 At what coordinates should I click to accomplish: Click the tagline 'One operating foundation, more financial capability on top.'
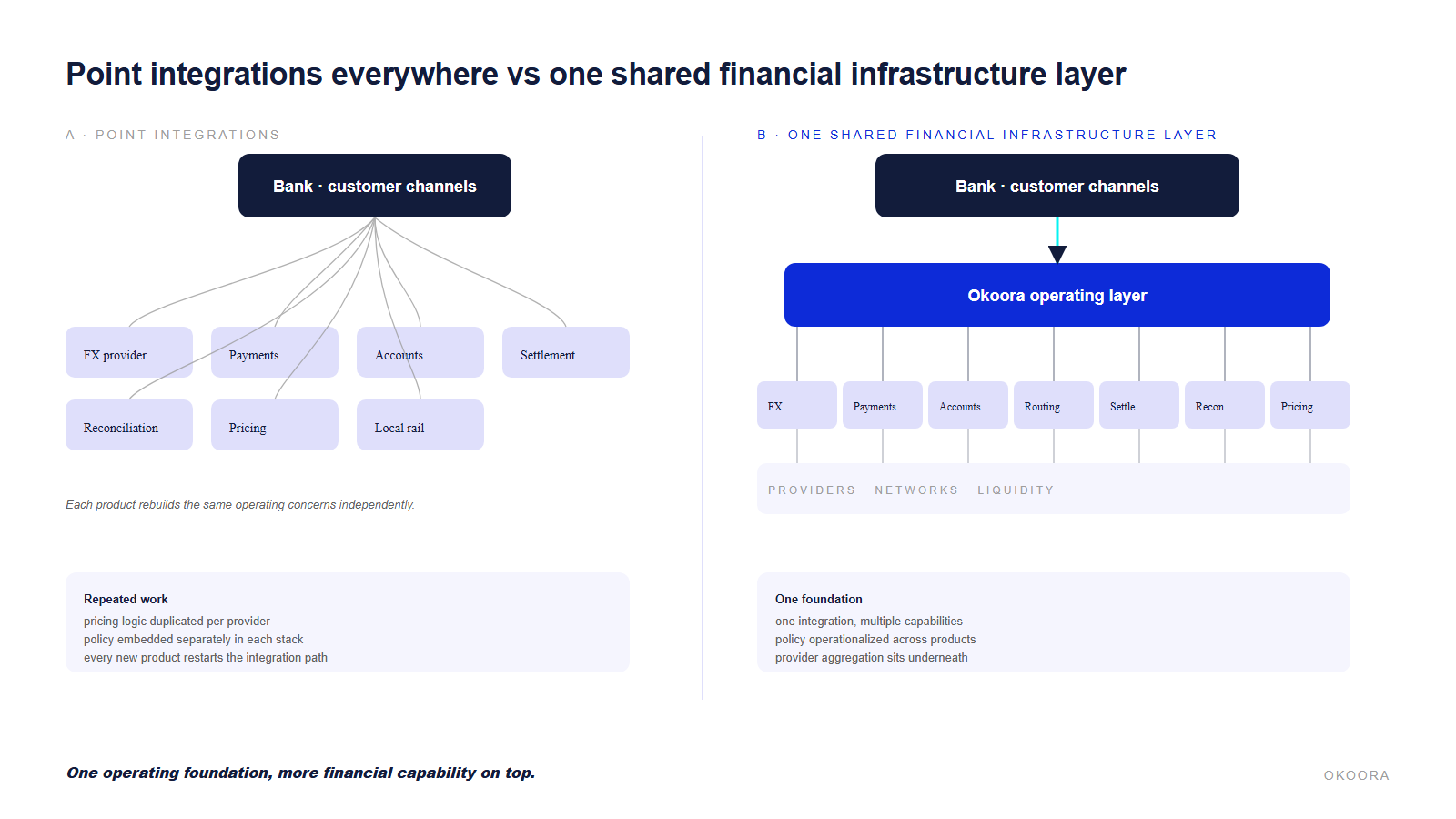click(x=300, y=773)
